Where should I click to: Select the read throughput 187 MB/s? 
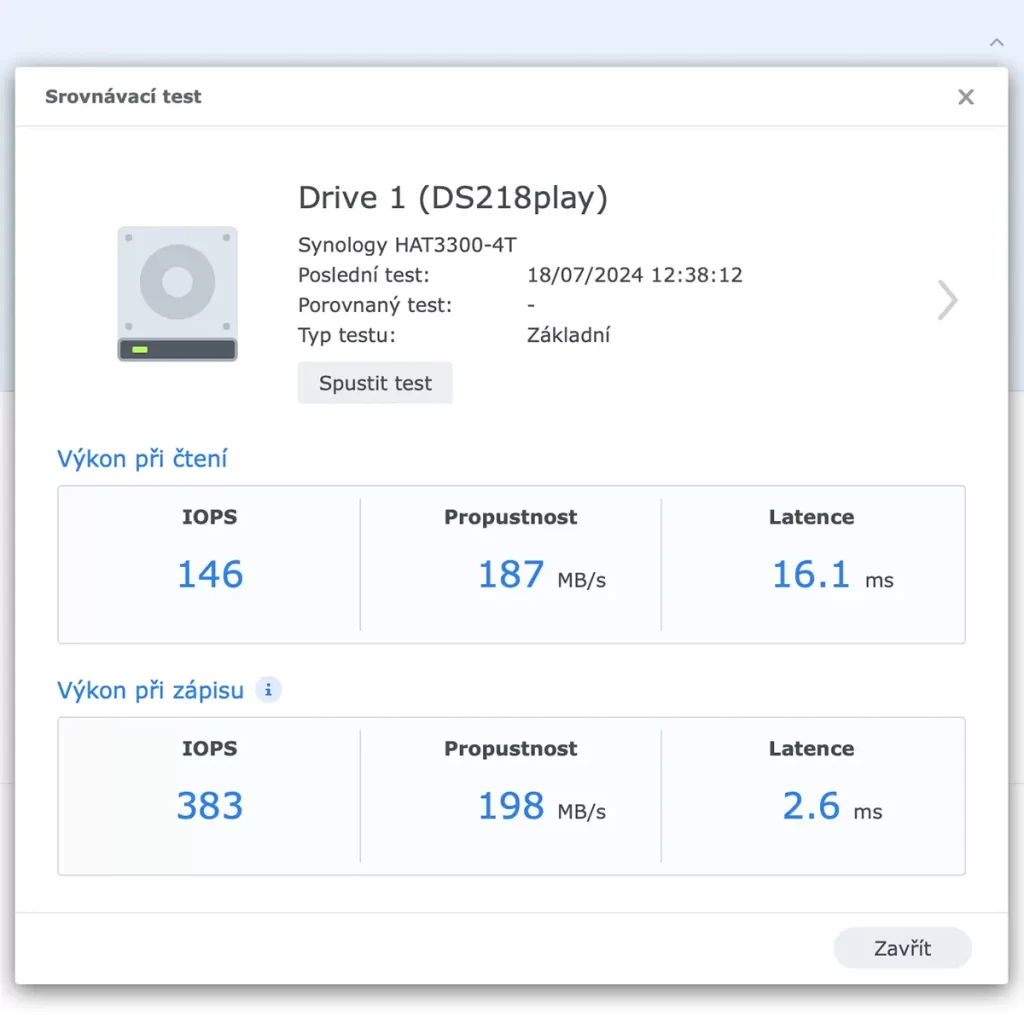542,575
